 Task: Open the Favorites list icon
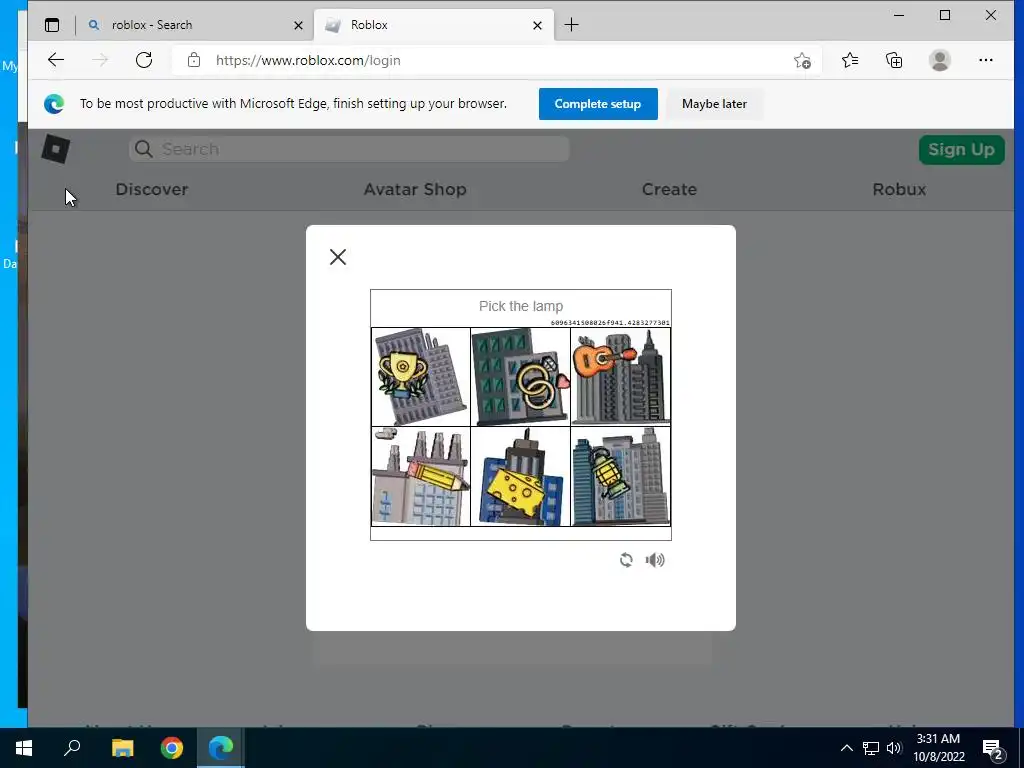[x=850, y=60]
